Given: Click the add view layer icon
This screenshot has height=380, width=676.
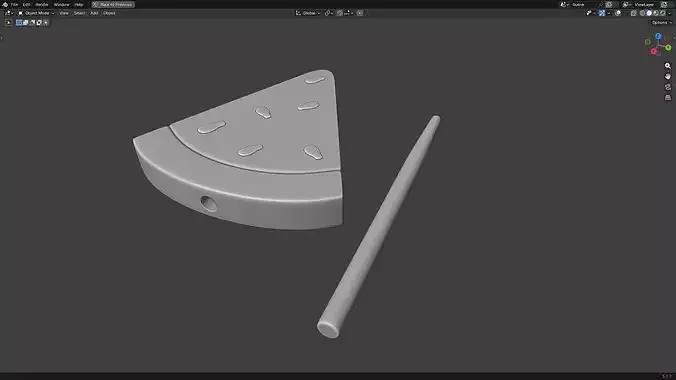Looking at the screenshot, I should 664,4.
